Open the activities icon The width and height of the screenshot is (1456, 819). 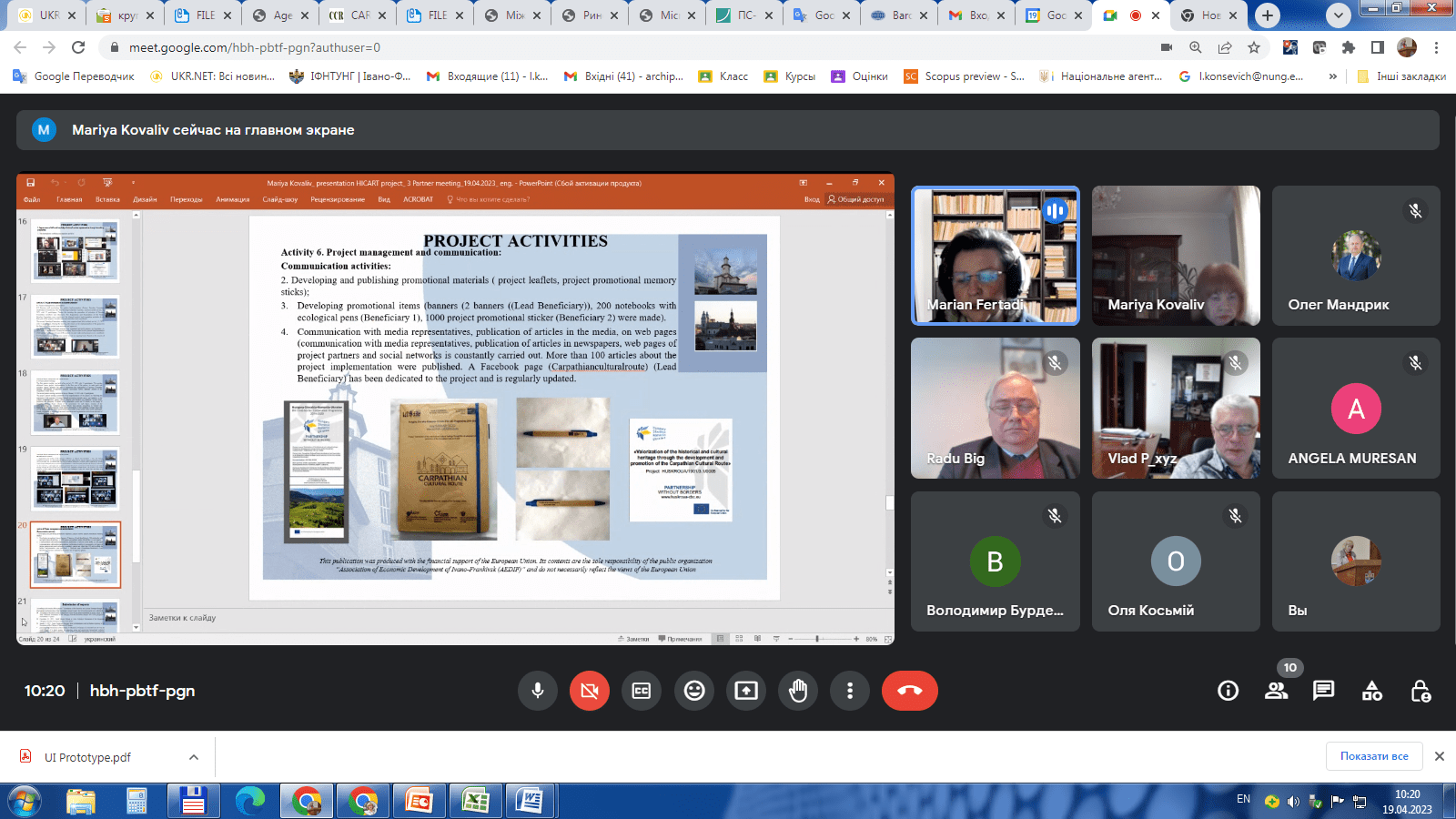(1371, 691)
